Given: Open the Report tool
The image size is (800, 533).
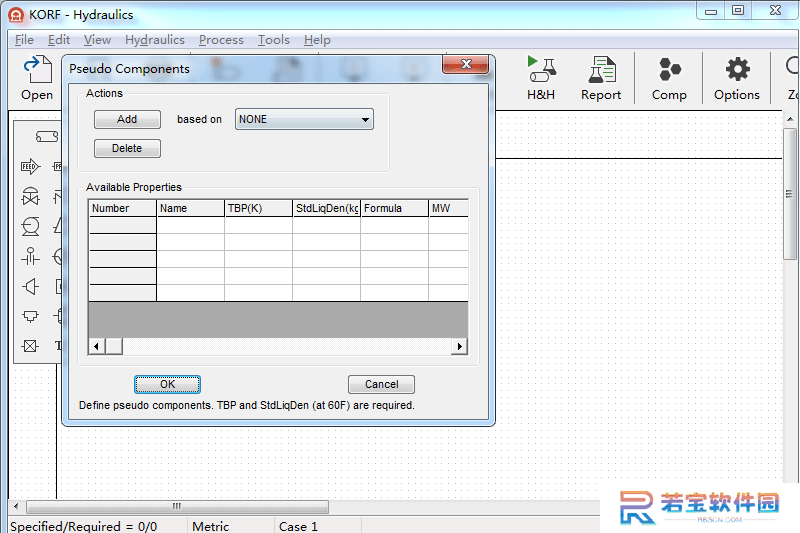Looking at the screenshot, I should (601, 78).
